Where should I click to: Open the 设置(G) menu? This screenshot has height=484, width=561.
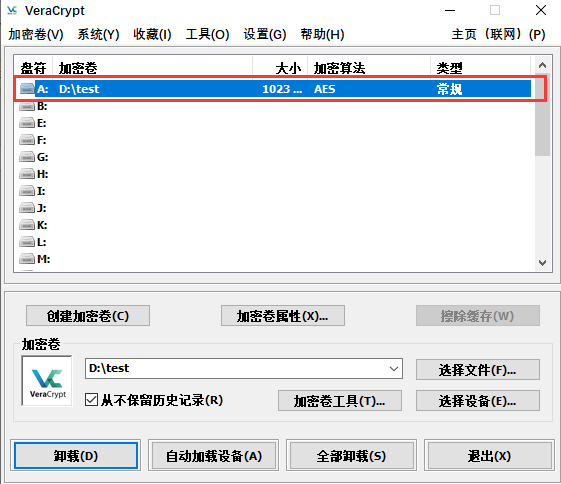pos(265,34)
